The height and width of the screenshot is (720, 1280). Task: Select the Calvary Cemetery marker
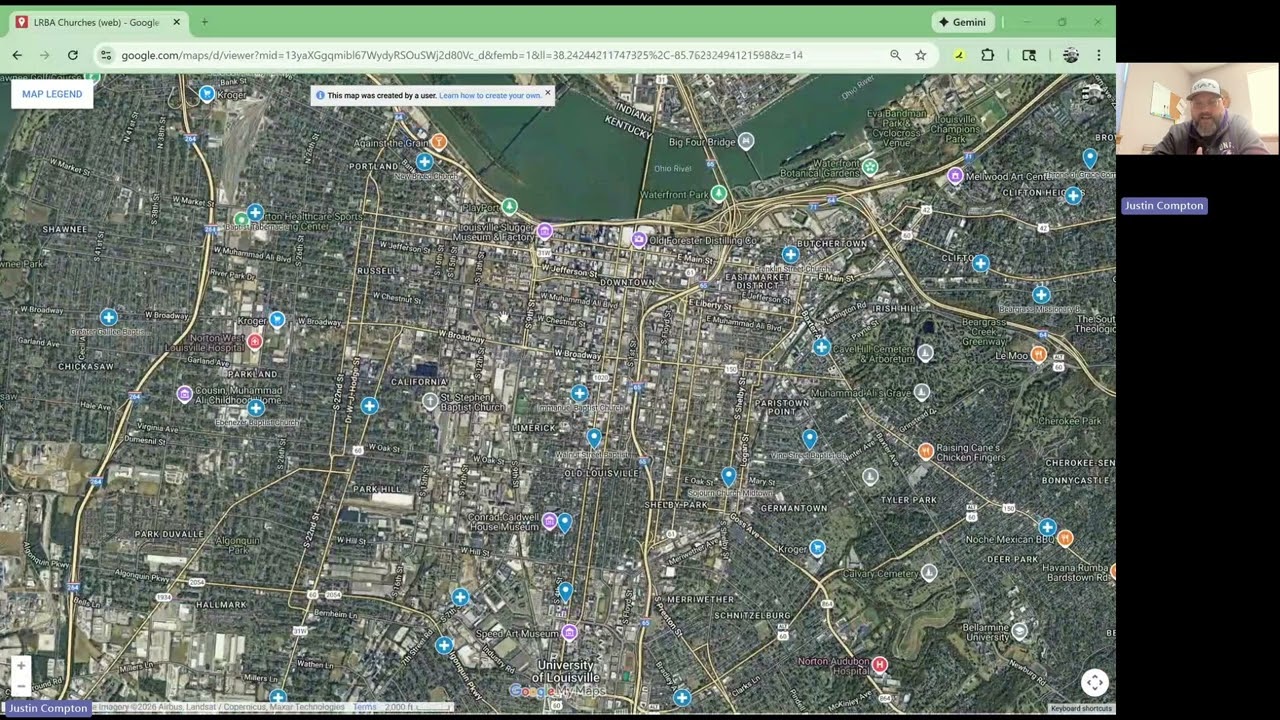[x=929, y=572]
